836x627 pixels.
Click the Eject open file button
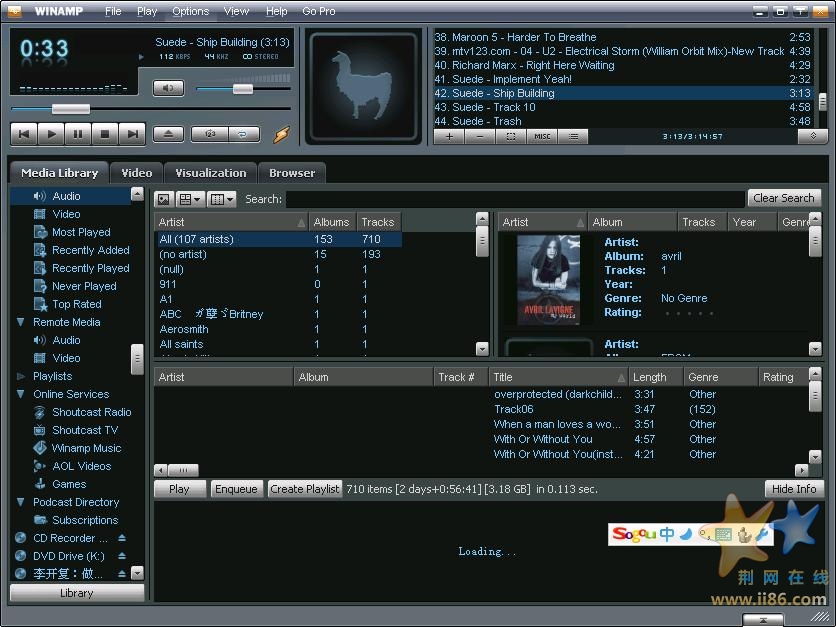click(x=168, y=133)
